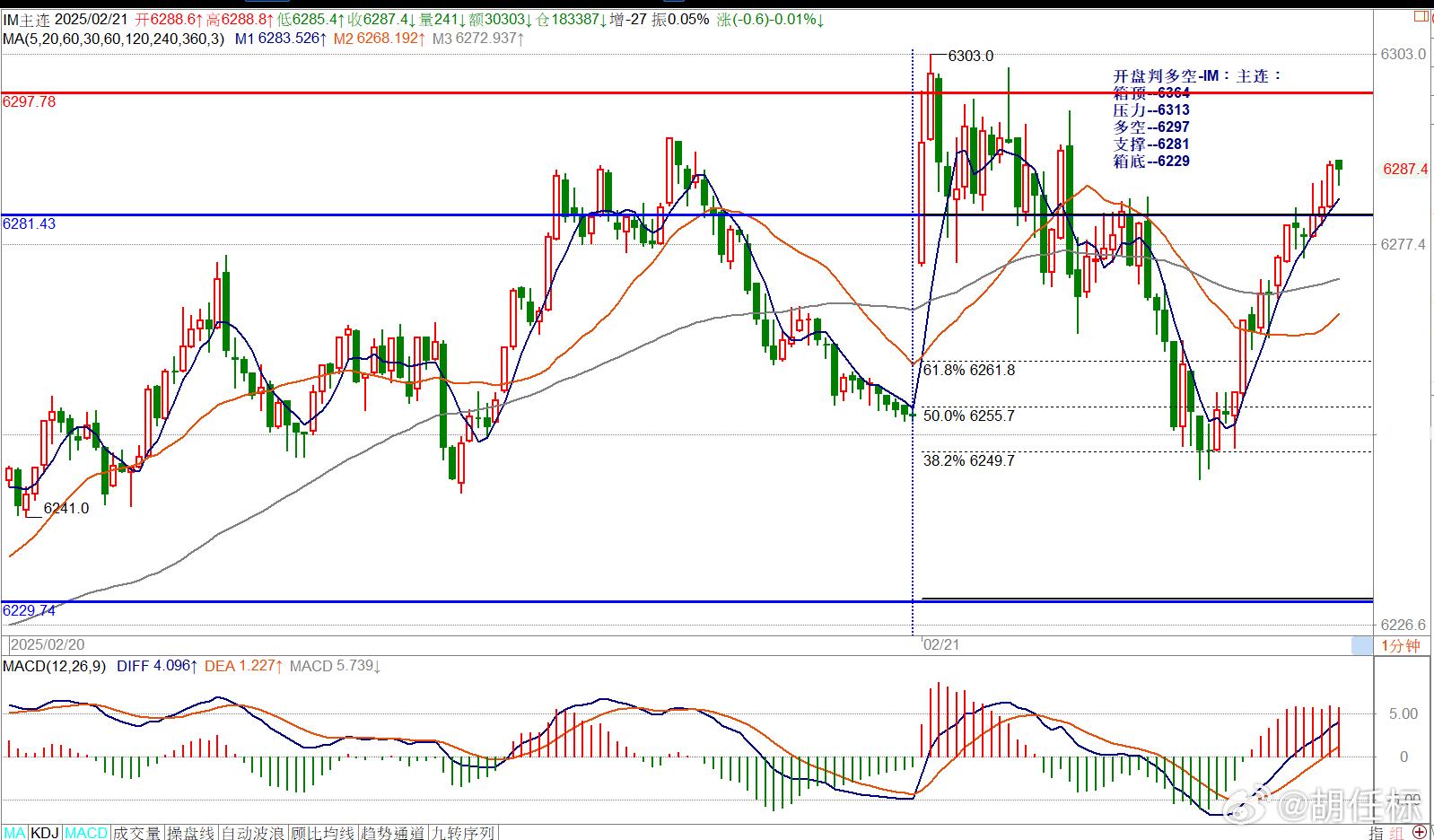Image resolution: width=1434 pixels, height=840 pixels.
Task: Click the 2025/02/20 date label on time axis
Action: [47, 645]
